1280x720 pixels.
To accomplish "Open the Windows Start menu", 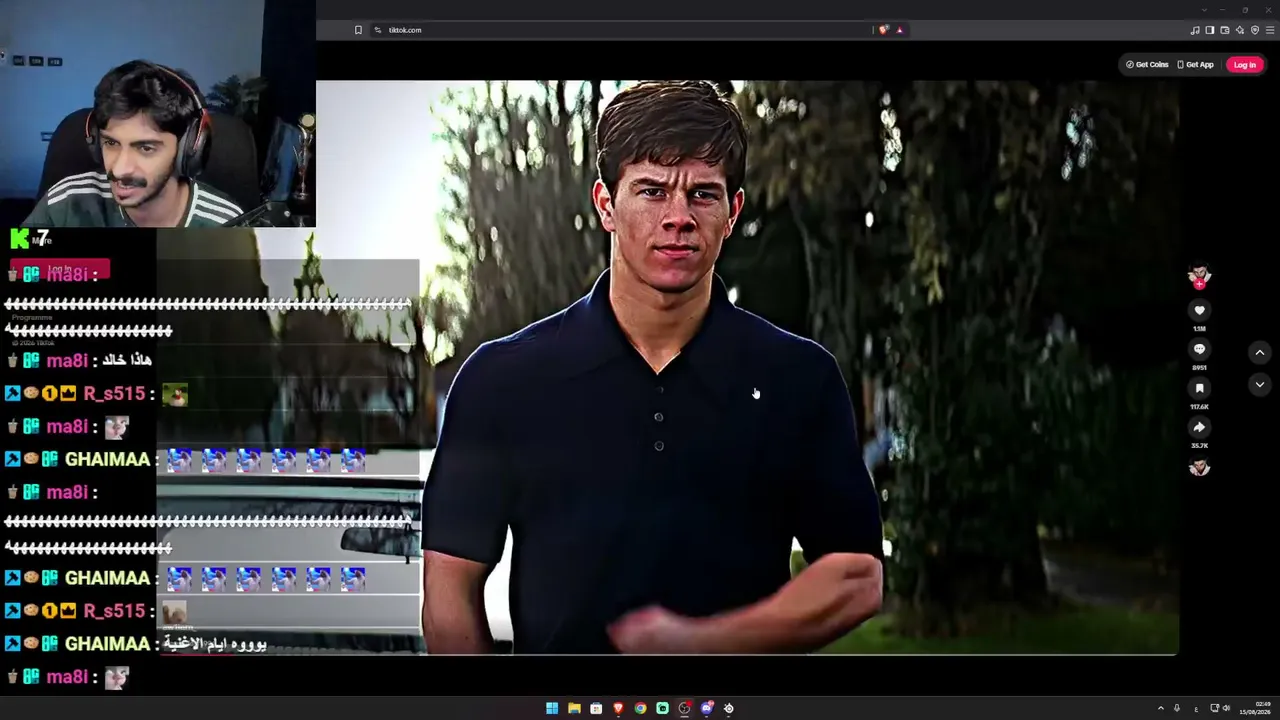I will (x=552, y=708).
